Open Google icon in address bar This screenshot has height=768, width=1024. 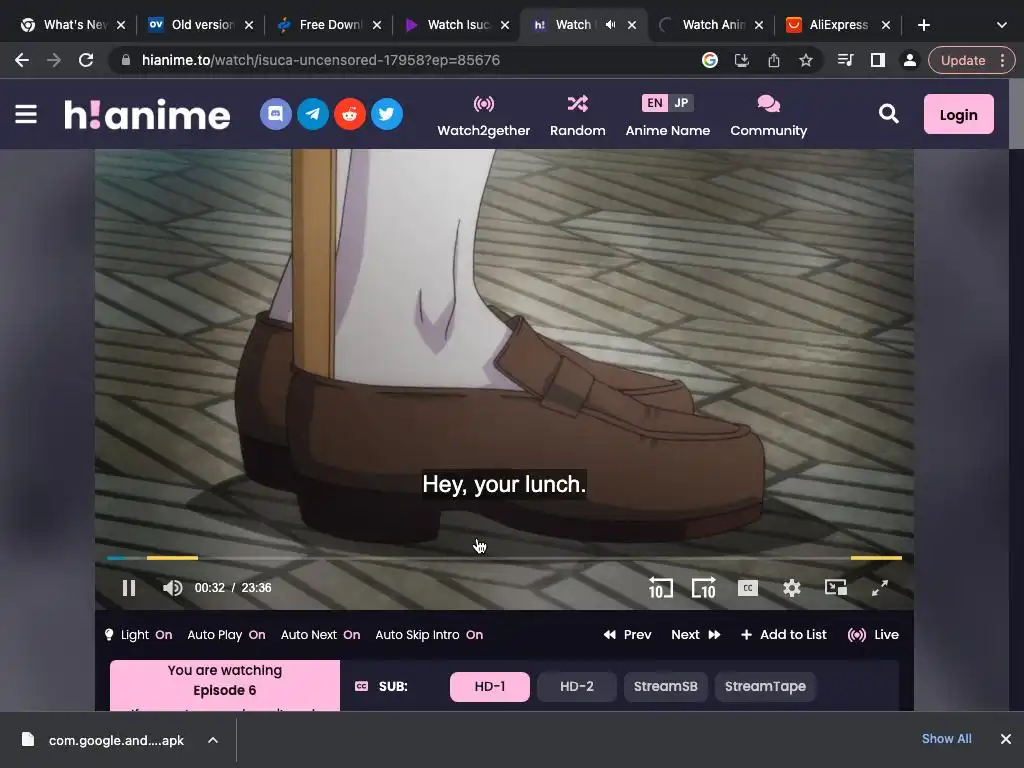click(710, 60)
